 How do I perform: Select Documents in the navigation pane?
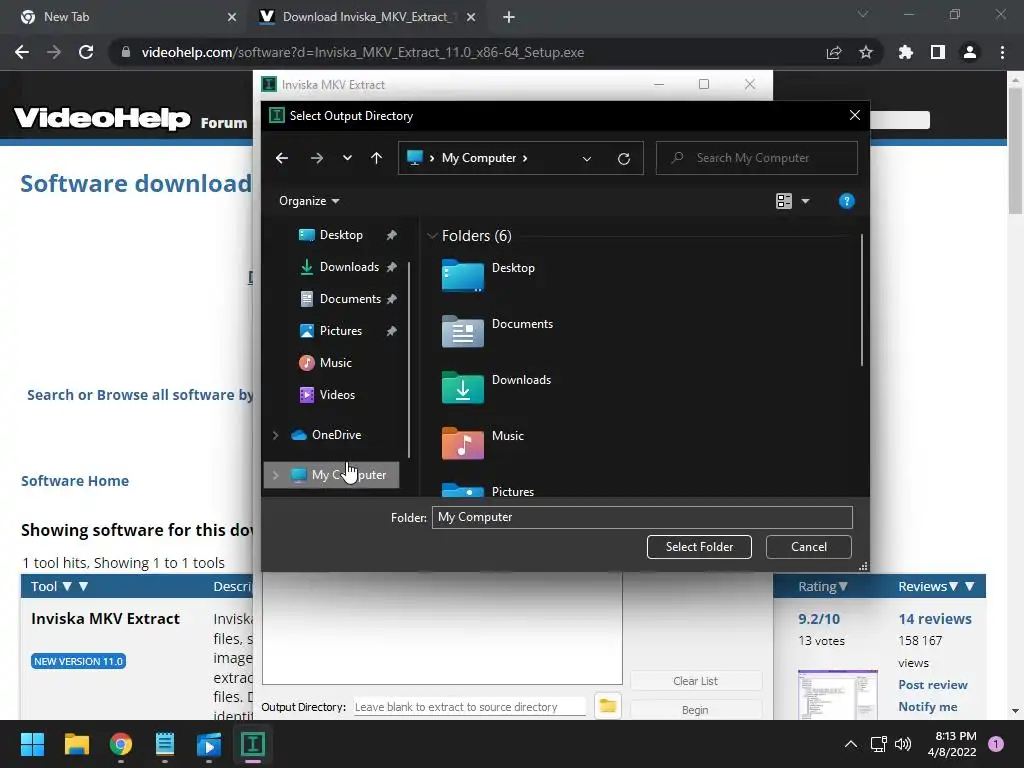click(x=349, y=299)
